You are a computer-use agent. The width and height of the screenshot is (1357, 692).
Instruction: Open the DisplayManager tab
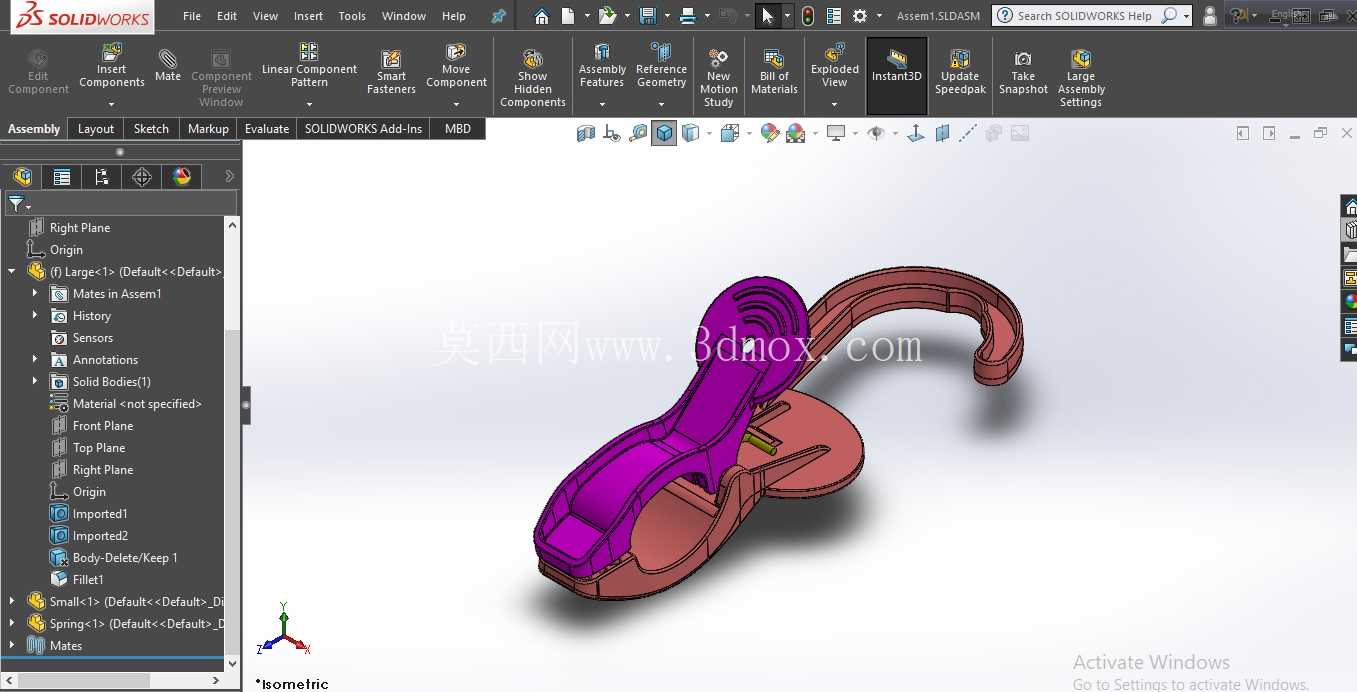click(x=182, y=177)
